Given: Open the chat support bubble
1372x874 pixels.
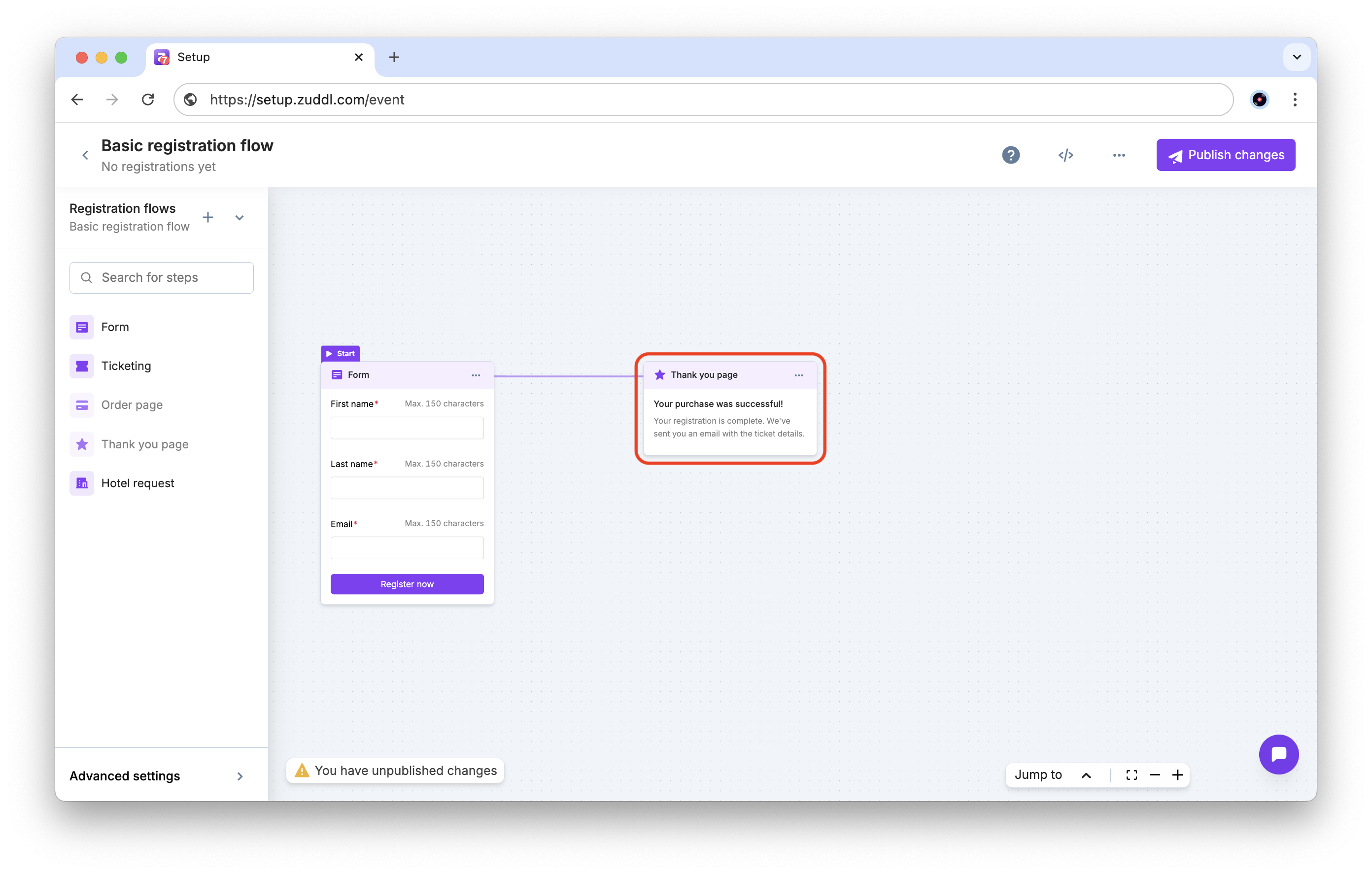Looking at the screenshot, I should (1278, 754).
